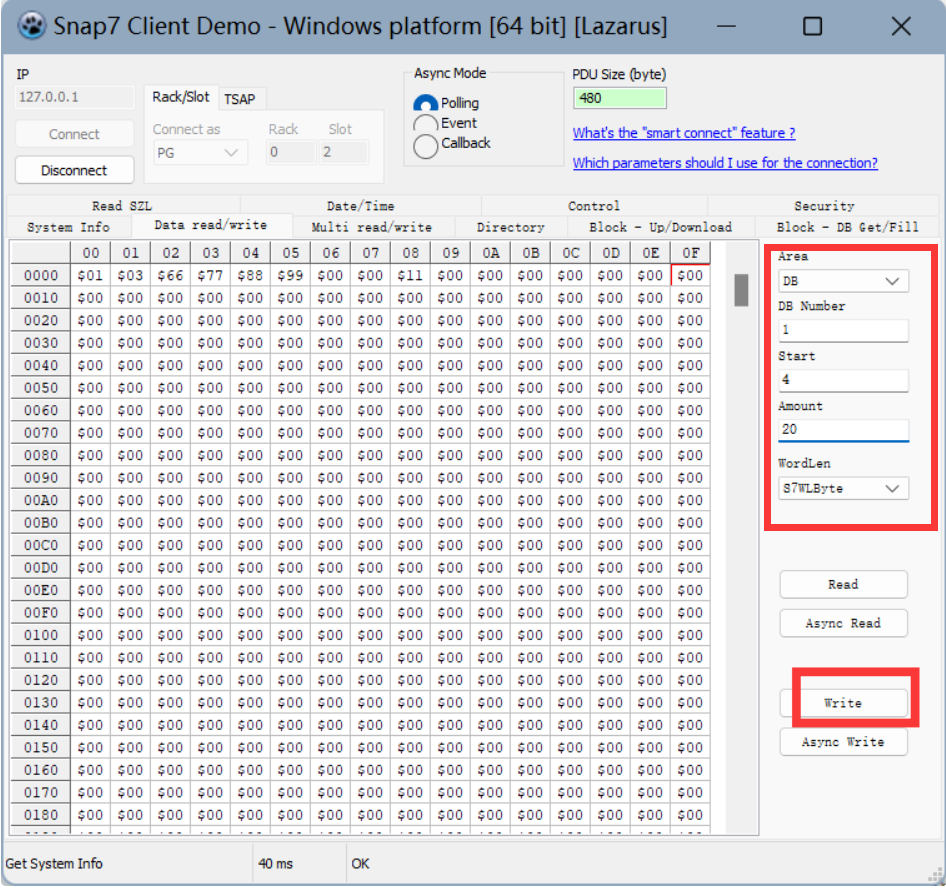Select the Callback async mode

(425, 145)
